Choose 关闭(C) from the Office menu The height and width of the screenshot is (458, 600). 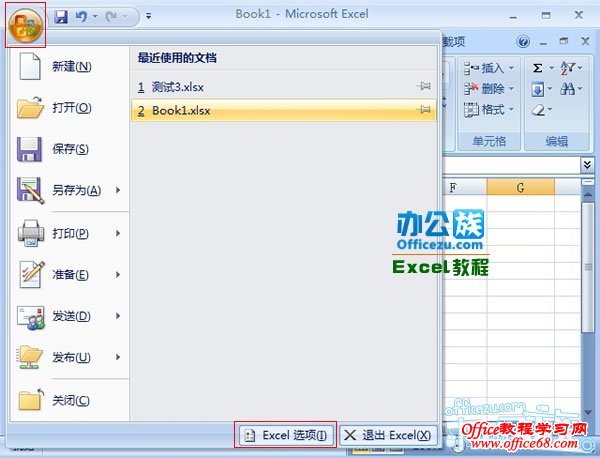tap(70, 401)
